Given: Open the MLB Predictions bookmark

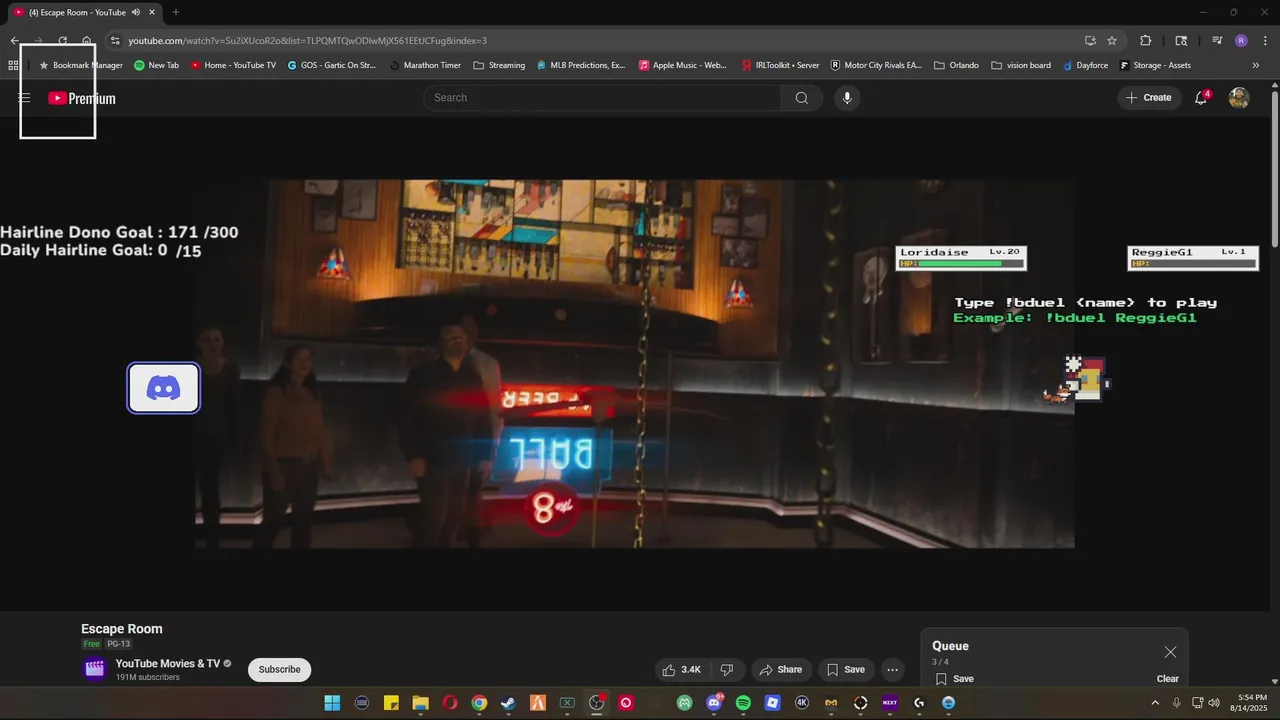Looking at the screenshot, I should tap(580, 65).
